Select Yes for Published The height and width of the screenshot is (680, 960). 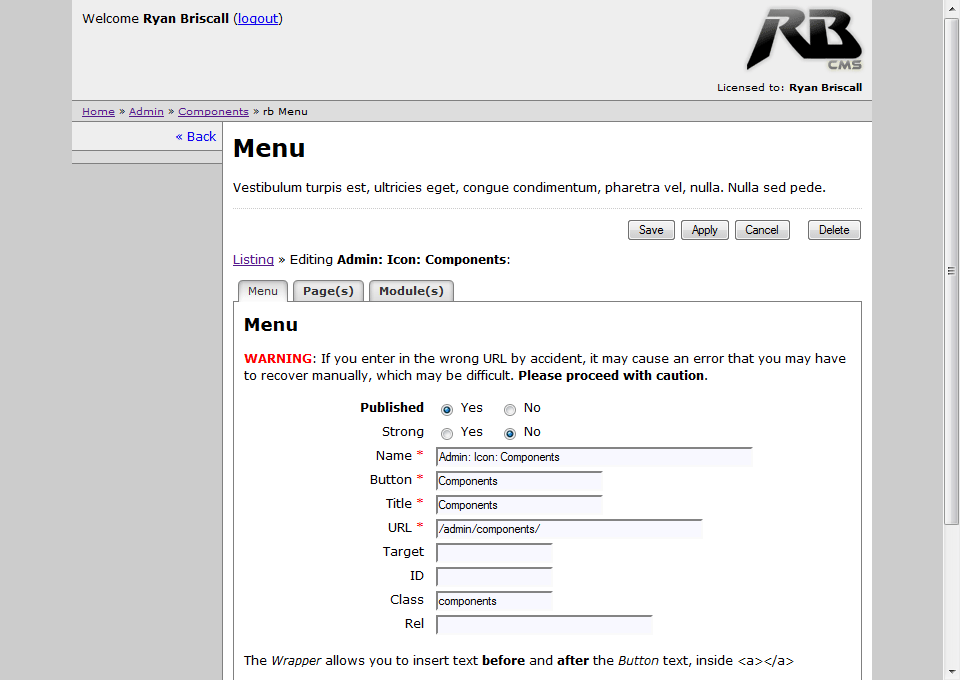point(447,409)
